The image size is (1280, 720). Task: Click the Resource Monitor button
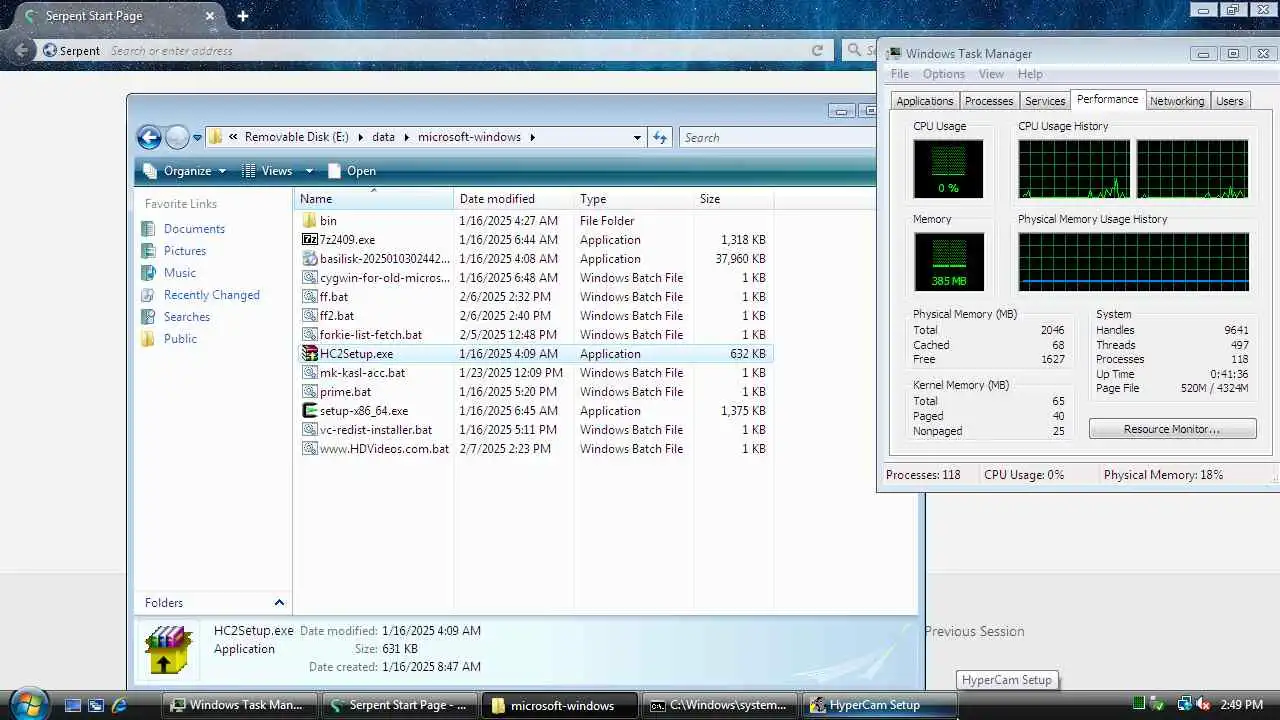[x=1172, y=429]
